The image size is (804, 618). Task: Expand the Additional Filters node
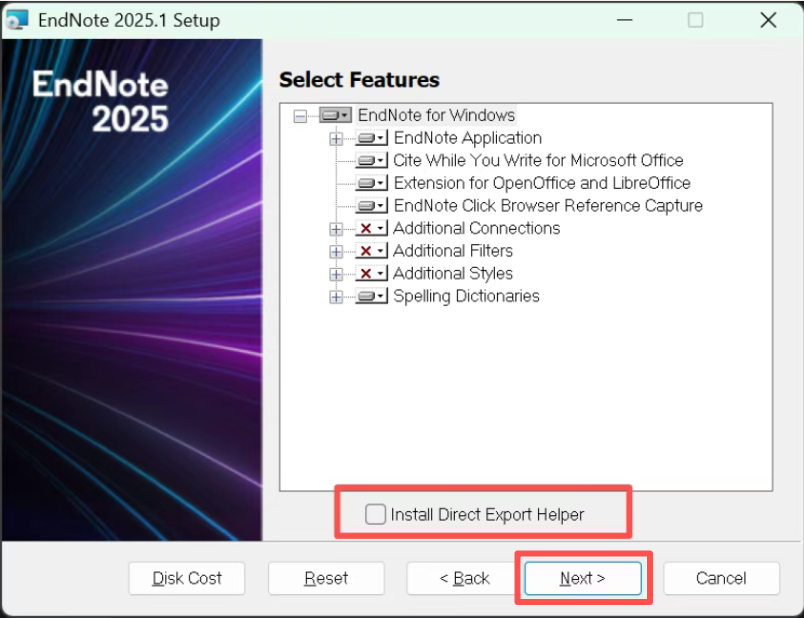point(336,252)
